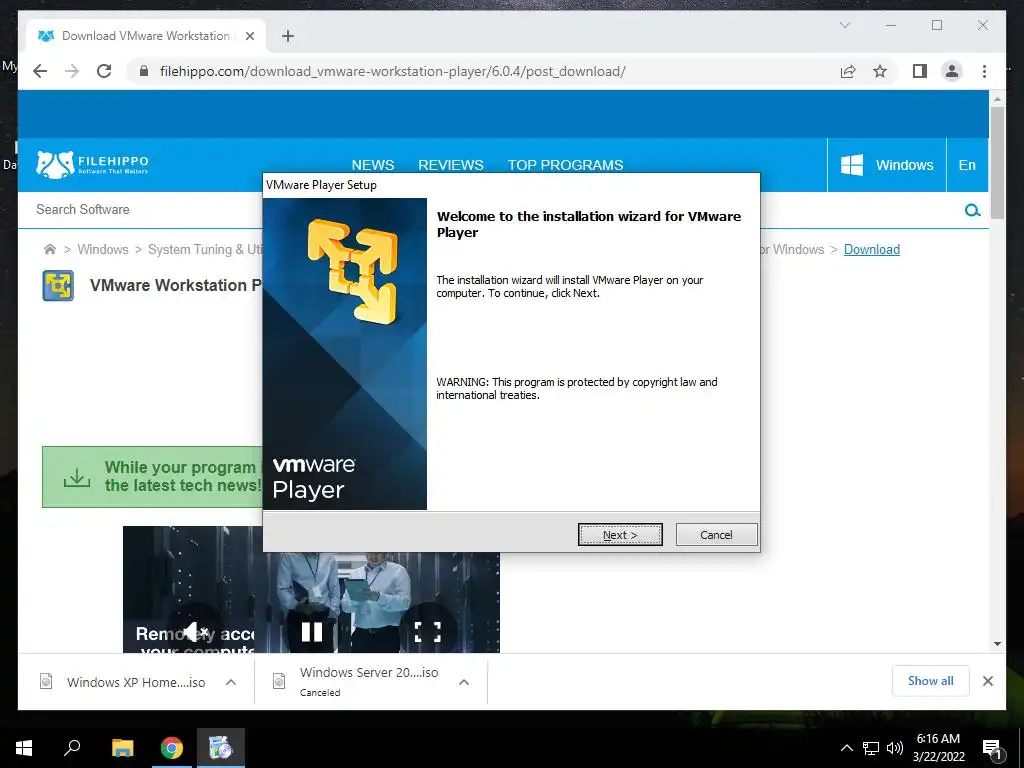
Task: Open Chrome profile avatar menu
Action: point(952,71)
